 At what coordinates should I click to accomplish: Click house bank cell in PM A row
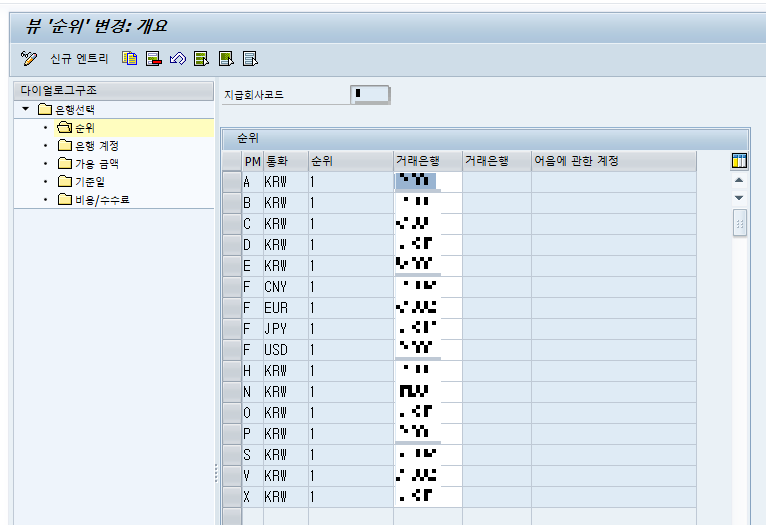tap(428, 182)
